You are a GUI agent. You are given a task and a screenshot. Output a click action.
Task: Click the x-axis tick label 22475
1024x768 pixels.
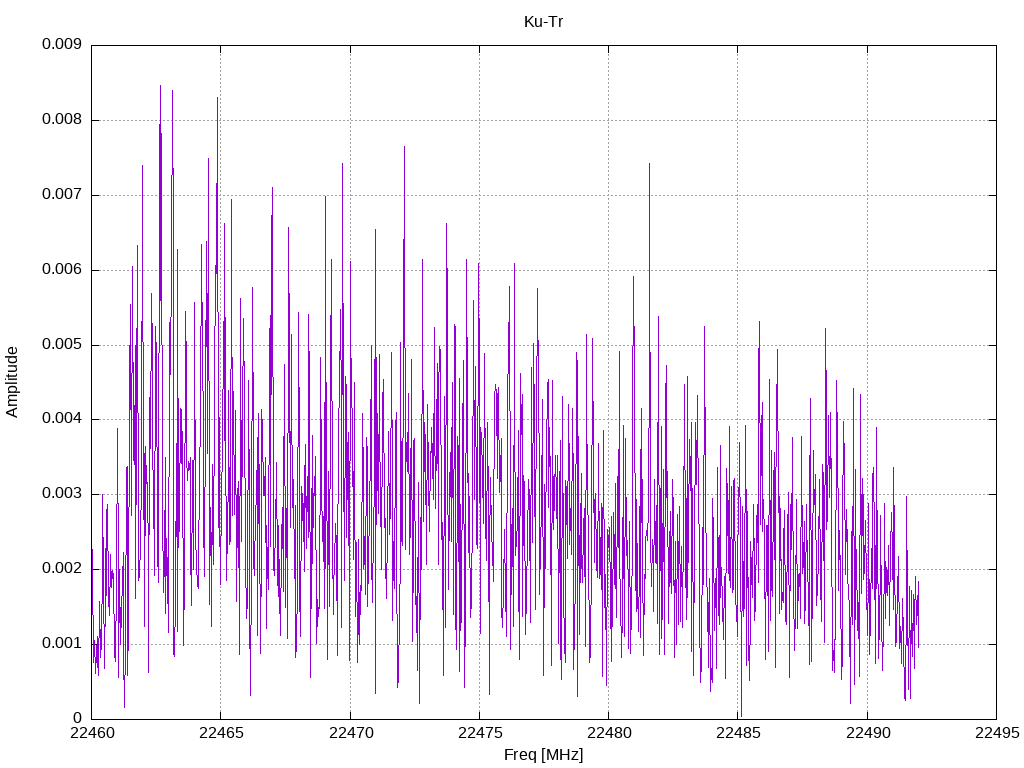[x=479, y=733]
